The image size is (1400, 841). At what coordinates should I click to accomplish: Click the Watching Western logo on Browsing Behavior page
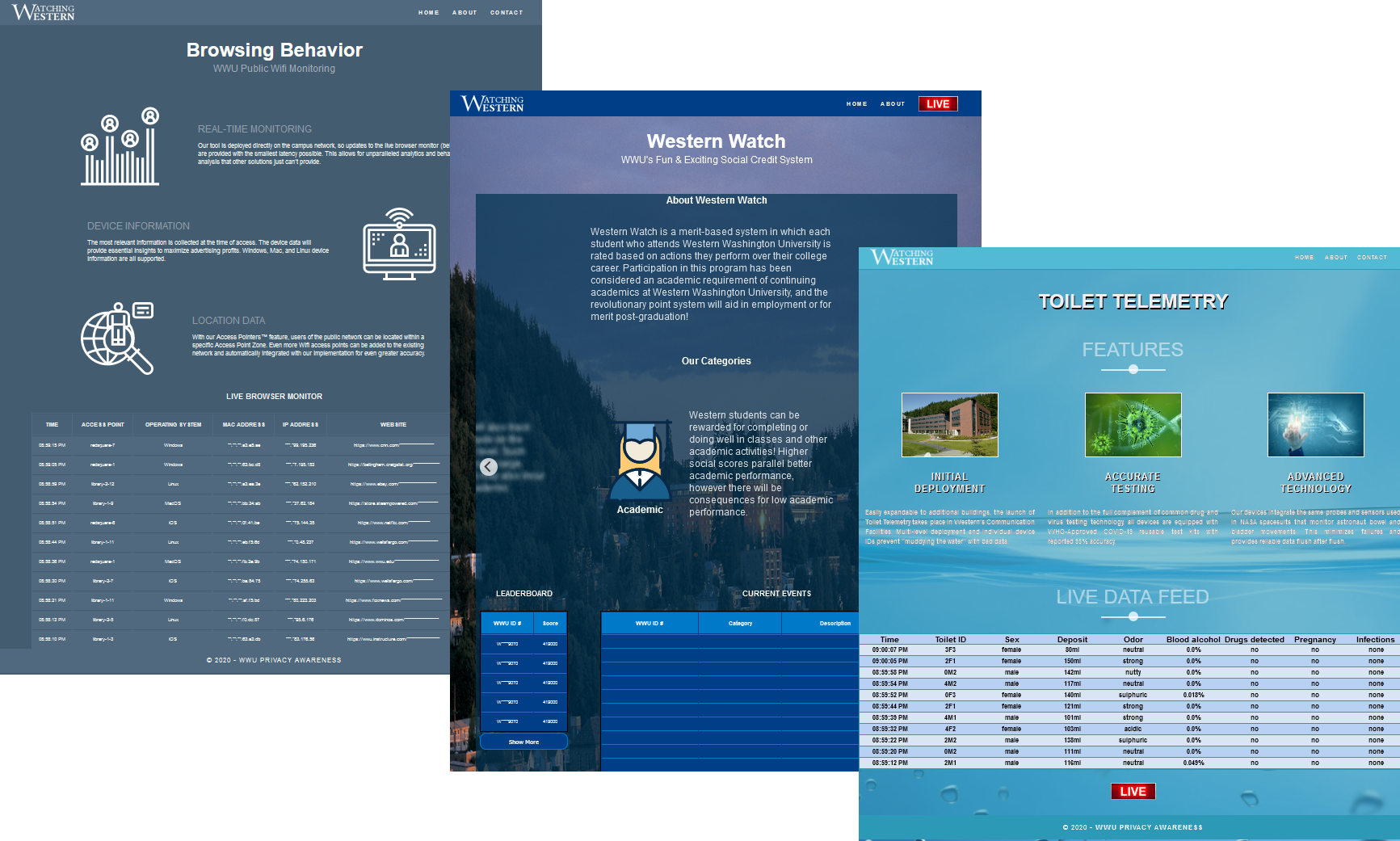coord(43,12)
